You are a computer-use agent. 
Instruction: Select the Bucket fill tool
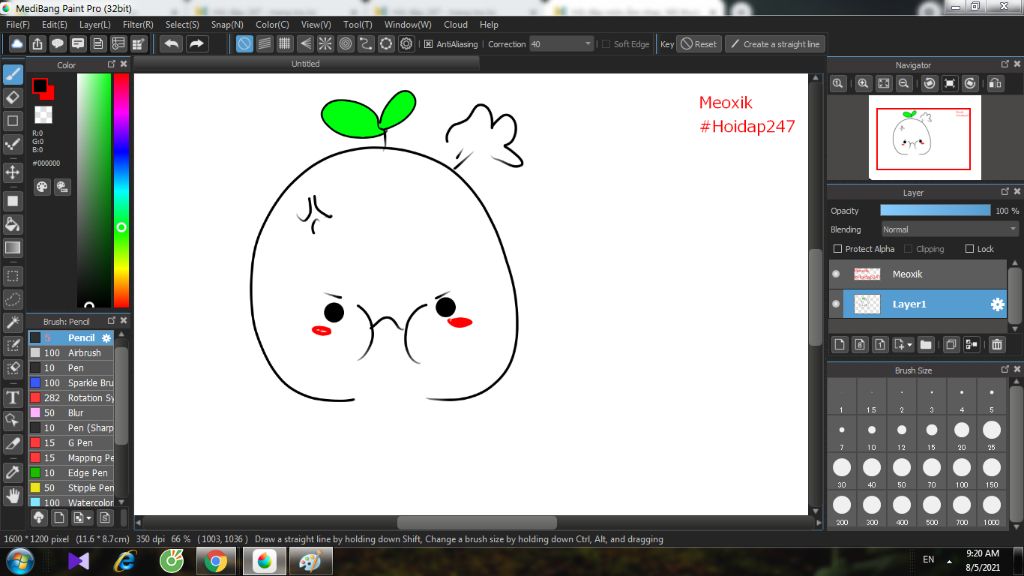(x=12, y=225)
